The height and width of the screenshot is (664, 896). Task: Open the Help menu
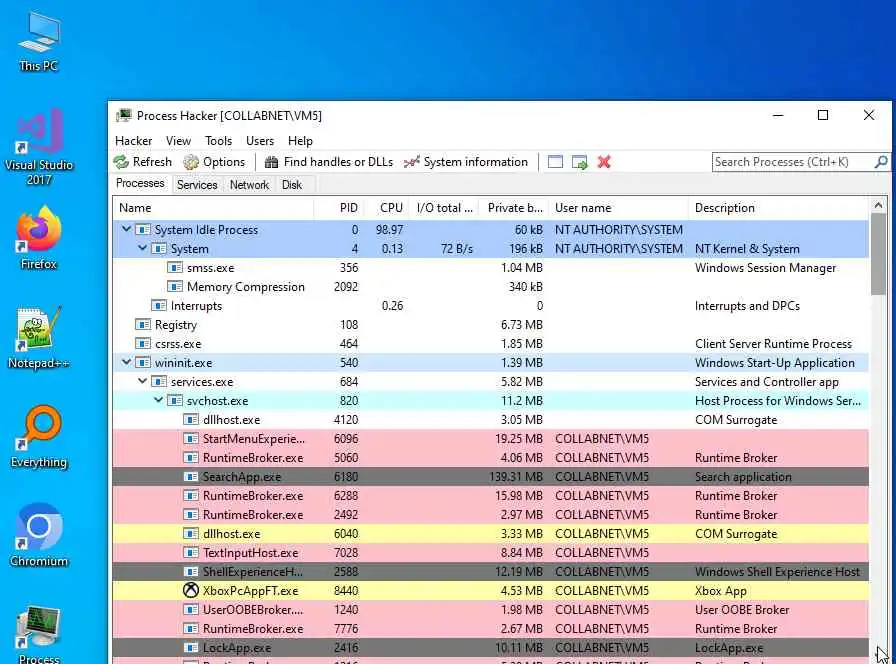point(300,141)
